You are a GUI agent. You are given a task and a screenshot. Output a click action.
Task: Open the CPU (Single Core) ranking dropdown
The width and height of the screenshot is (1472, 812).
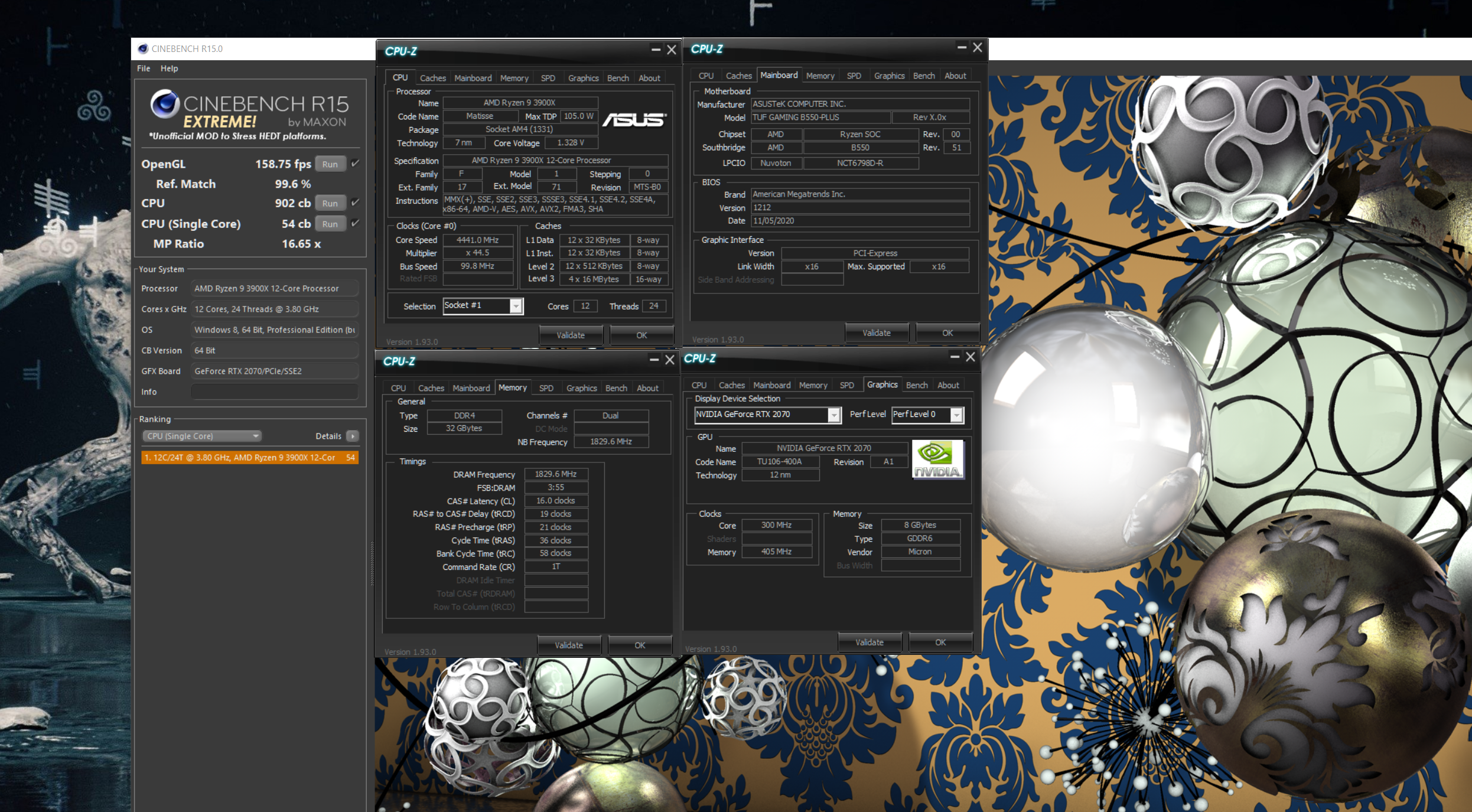201,436
